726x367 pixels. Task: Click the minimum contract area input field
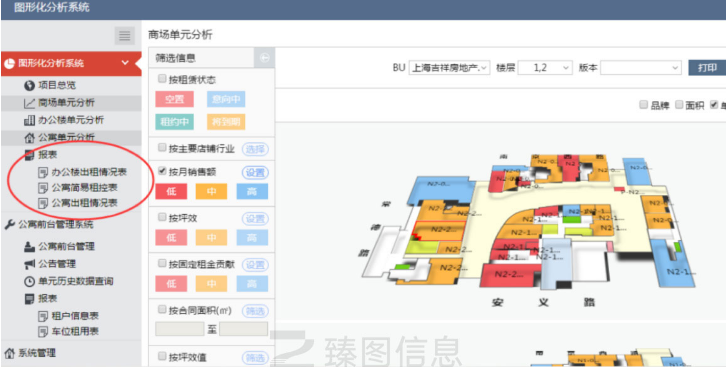tap(180, 329)
